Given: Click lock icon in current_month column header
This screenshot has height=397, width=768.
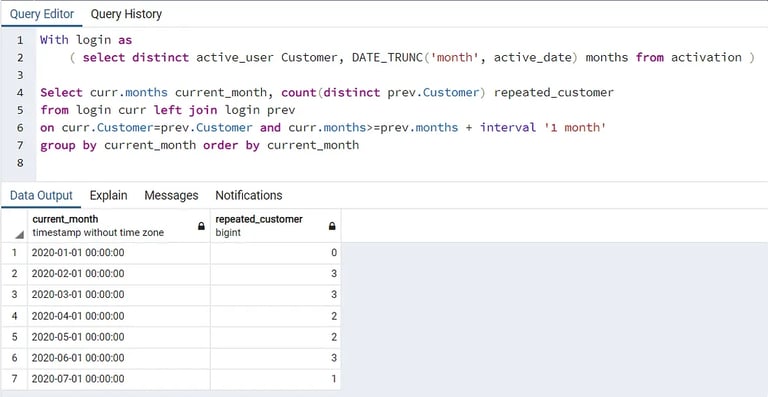Looking at the screenshot, I should coord(201,226).
